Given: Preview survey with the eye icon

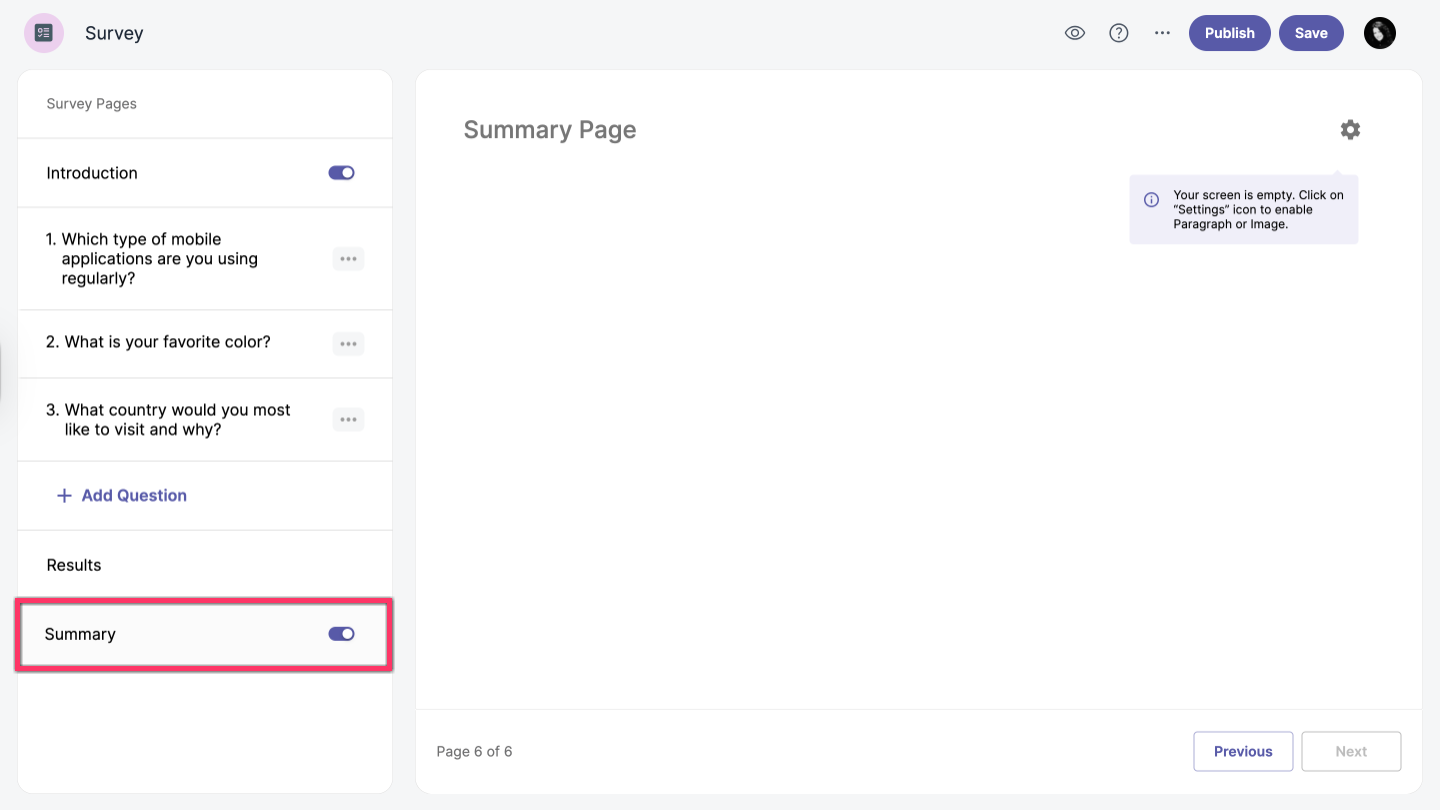Looking at the screenshot, I should pyautogui.click(x=1075, y=33).
